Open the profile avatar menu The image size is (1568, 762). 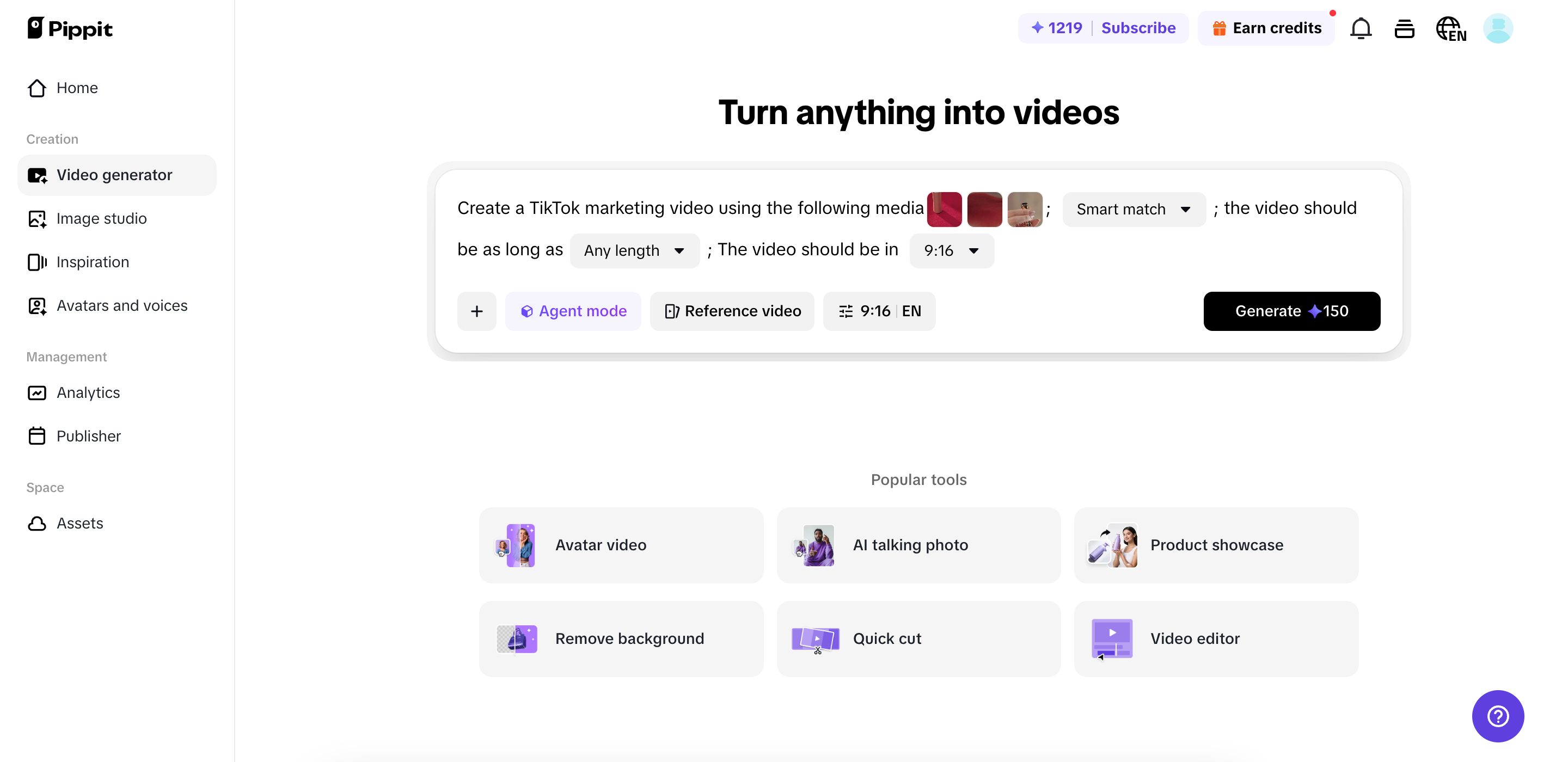[x=1497, y=28]
